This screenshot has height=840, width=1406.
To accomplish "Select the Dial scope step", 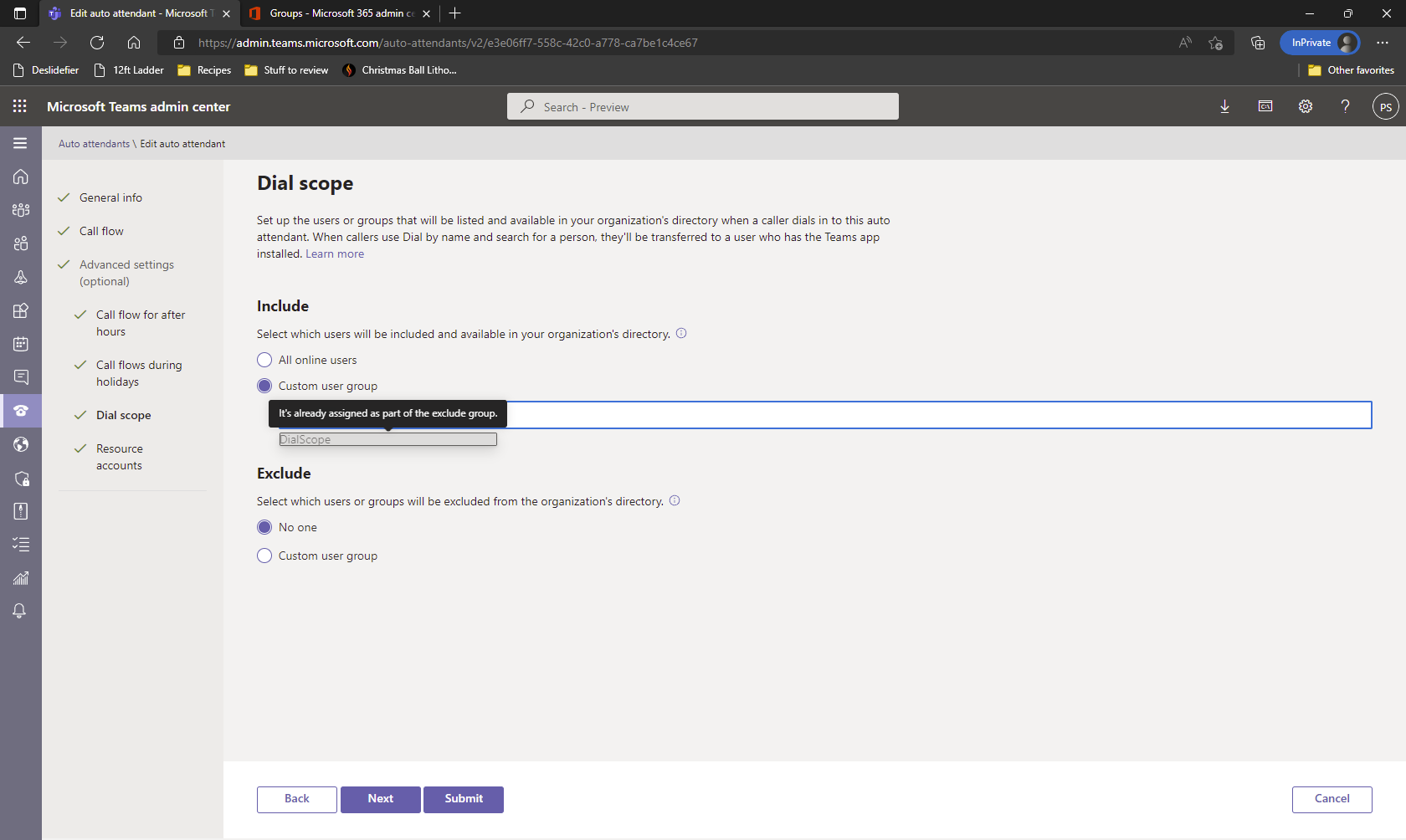I will coord(123,415).
